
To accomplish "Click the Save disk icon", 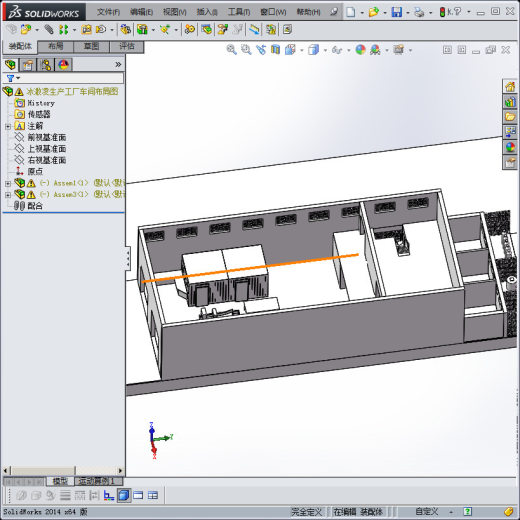I will pyautogui.click(x=396, y=12).
